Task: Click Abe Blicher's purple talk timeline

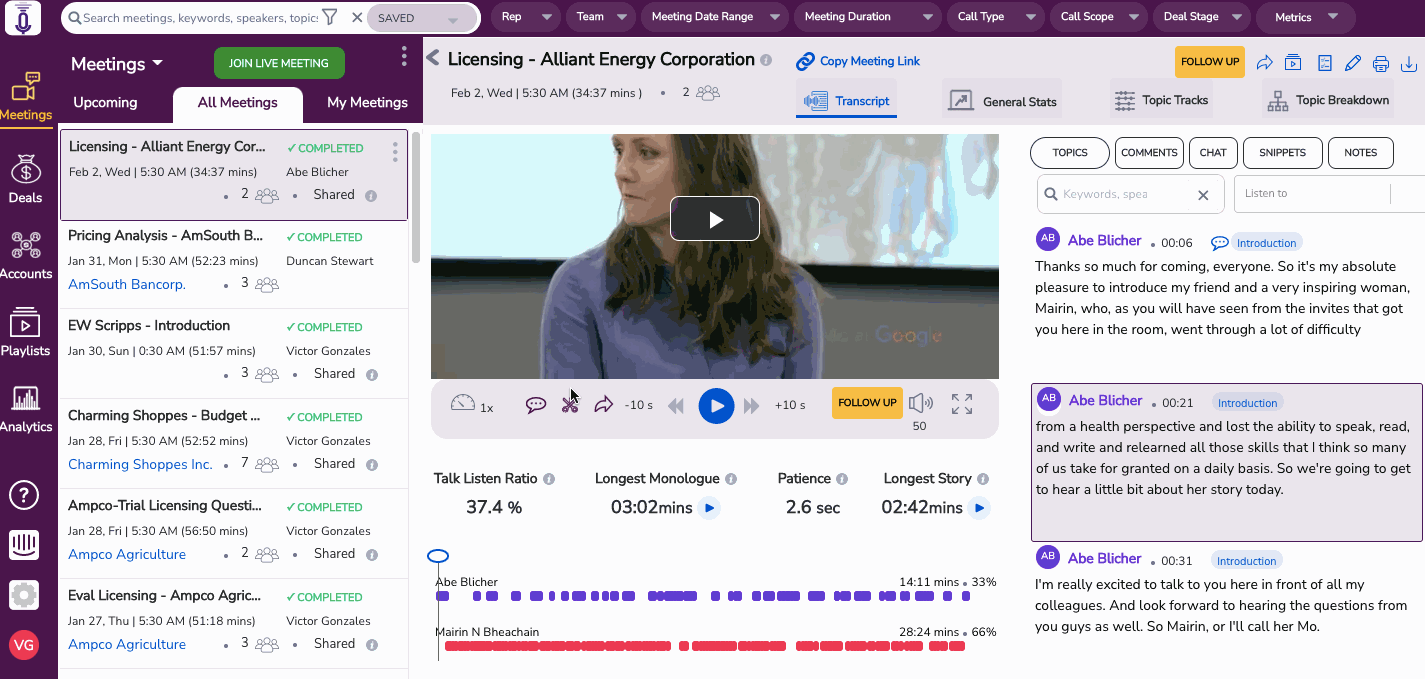Action: point(703,596)
